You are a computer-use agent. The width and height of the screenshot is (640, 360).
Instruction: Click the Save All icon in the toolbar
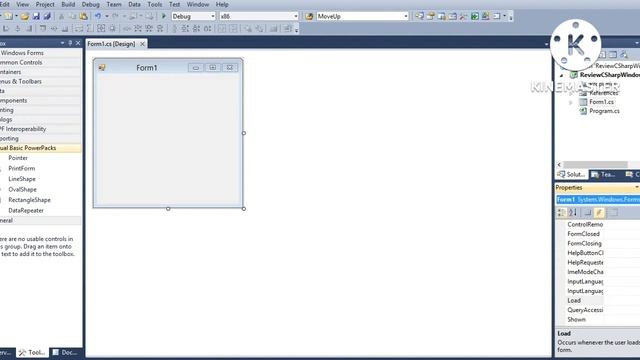point(47,16)
